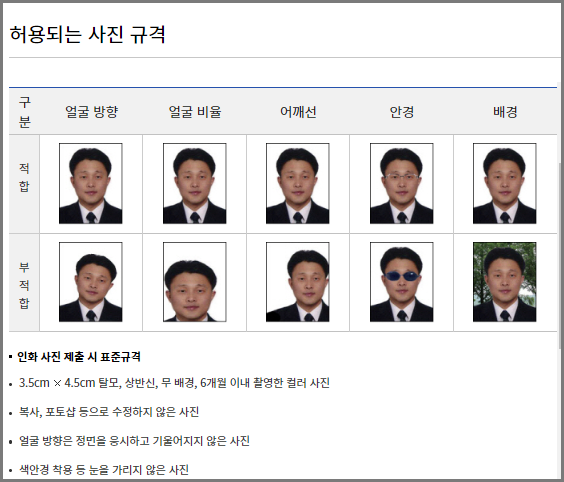Click the 적합 얼굴 방향 sample photo
The image size is (564, 482).
[x=91, y=183]
